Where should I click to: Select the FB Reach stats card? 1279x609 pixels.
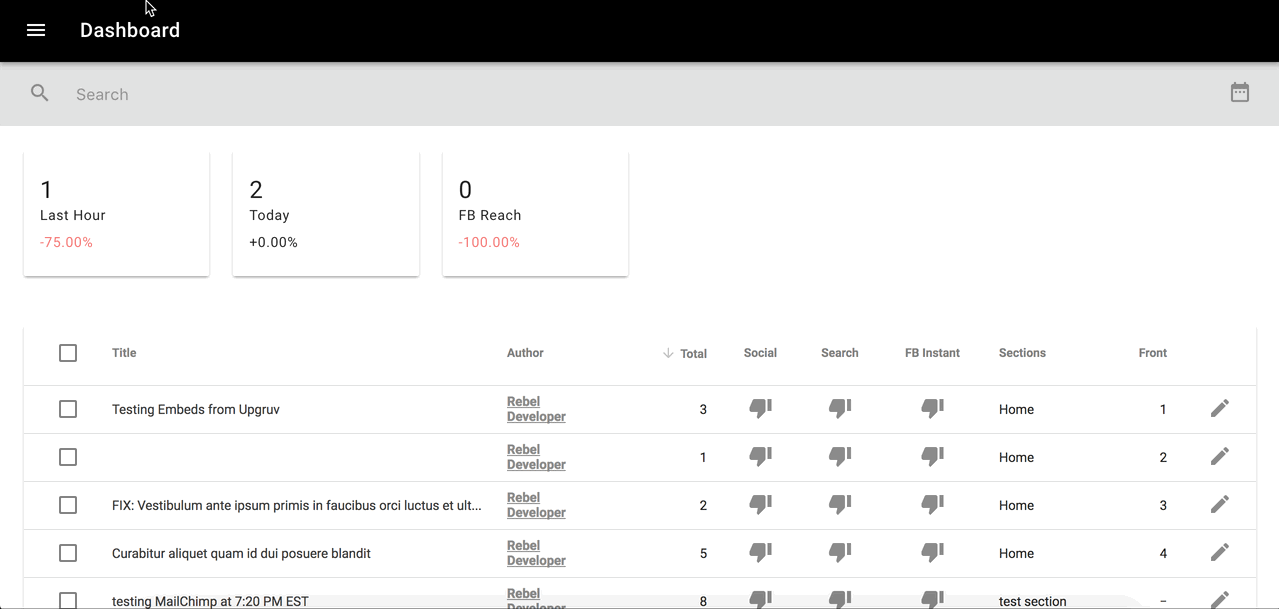click(x=535, y=214)
